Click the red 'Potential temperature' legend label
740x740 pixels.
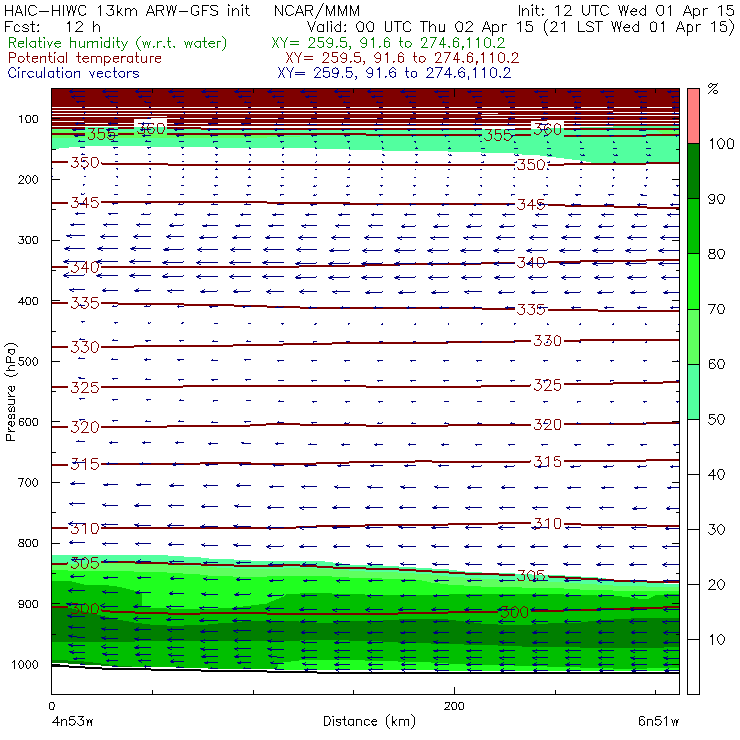(x=85, y=58)
